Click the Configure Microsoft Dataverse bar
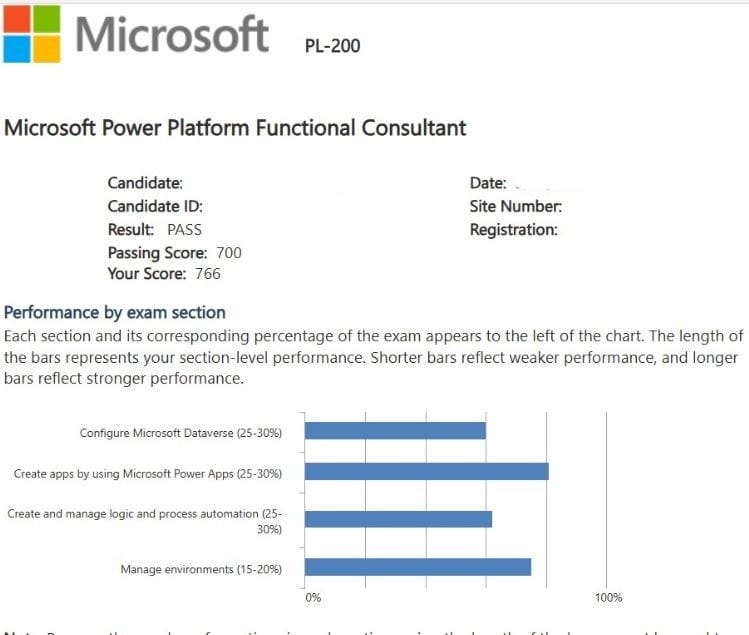This screenshot has width=749, height=635. coord(395,430)
